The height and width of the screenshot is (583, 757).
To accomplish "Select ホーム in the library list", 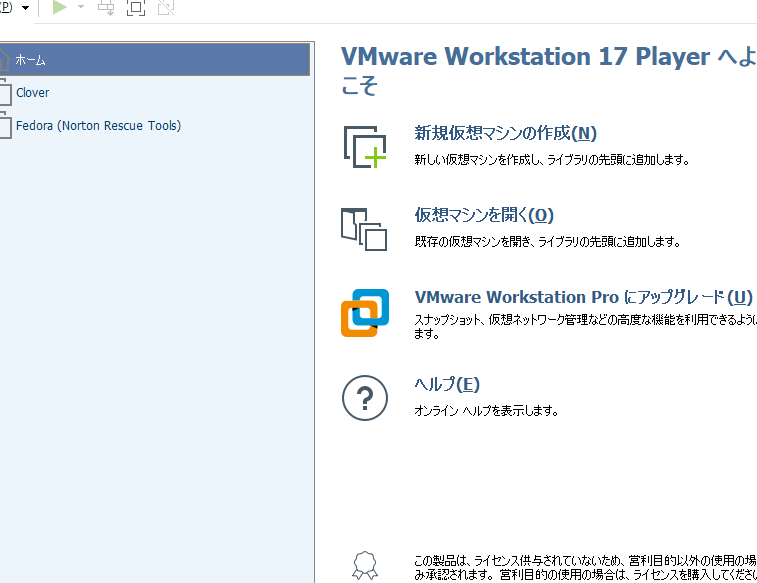I will [154, 59].
